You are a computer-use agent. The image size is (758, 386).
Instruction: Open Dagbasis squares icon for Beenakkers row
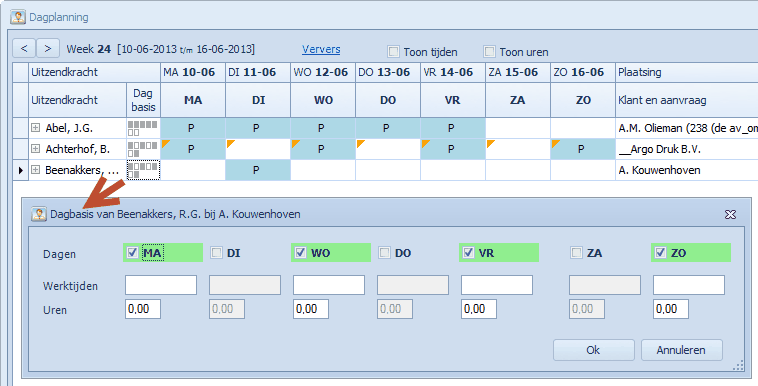click(x=143, y=170)
